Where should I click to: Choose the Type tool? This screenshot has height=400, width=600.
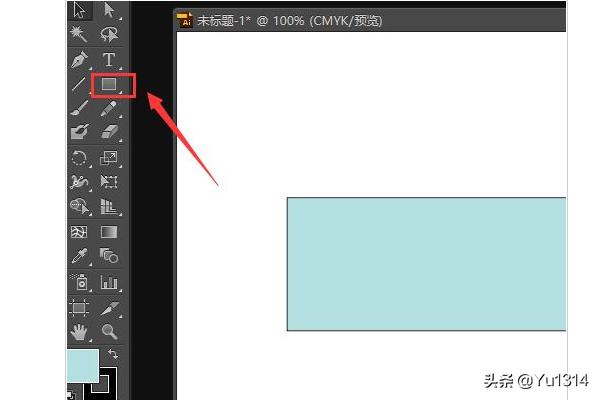109,60
